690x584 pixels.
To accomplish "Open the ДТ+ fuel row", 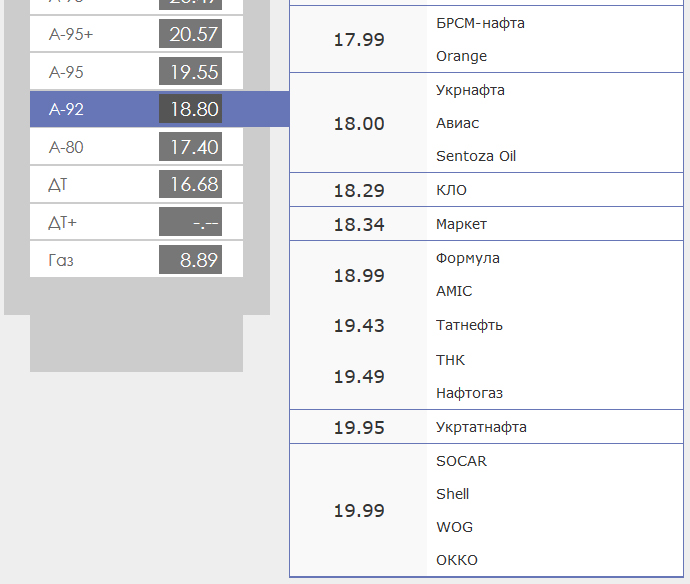I will pyautogui.click(x=62, y=222).
